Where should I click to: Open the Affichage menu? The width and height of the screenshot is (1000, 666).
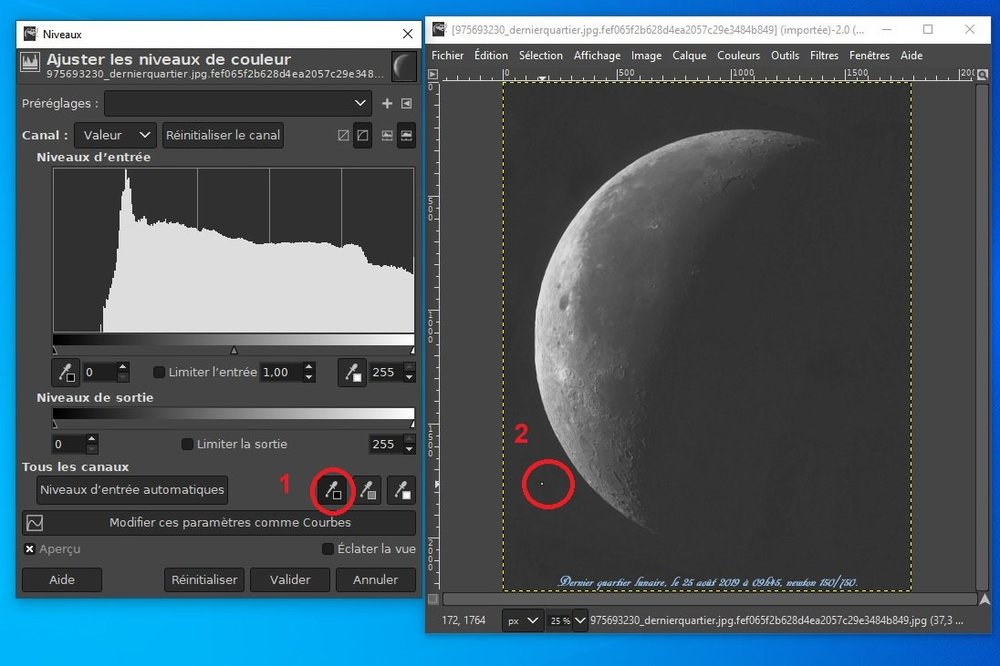pyautogui.click(x=597, y=56)
